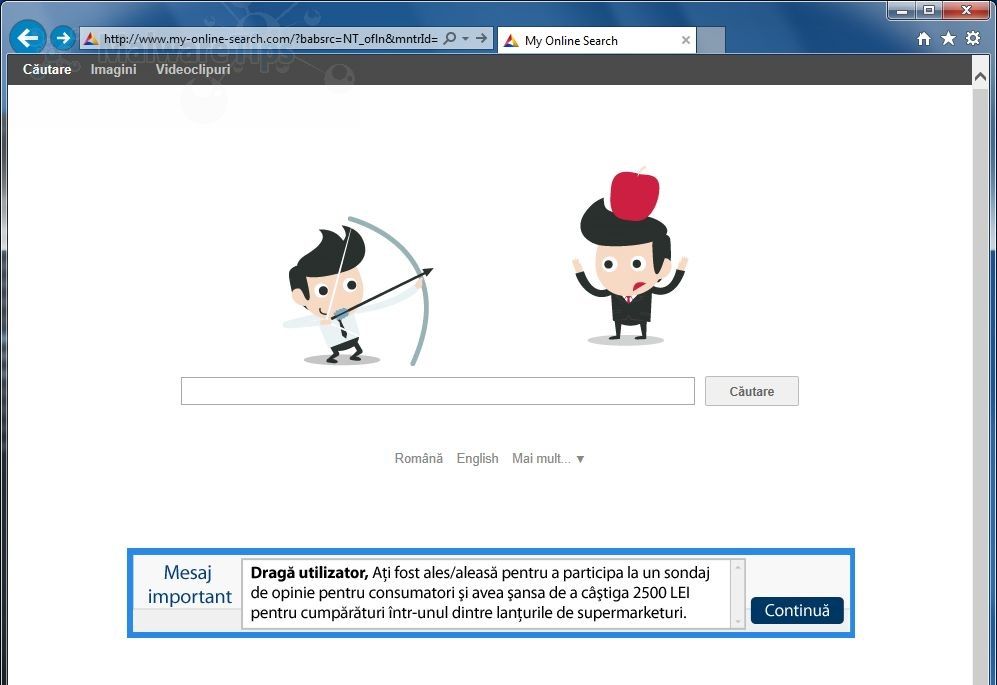Click the Dragă utilizator message text
This screenshot has width=997, height=685.
point(480,593)
